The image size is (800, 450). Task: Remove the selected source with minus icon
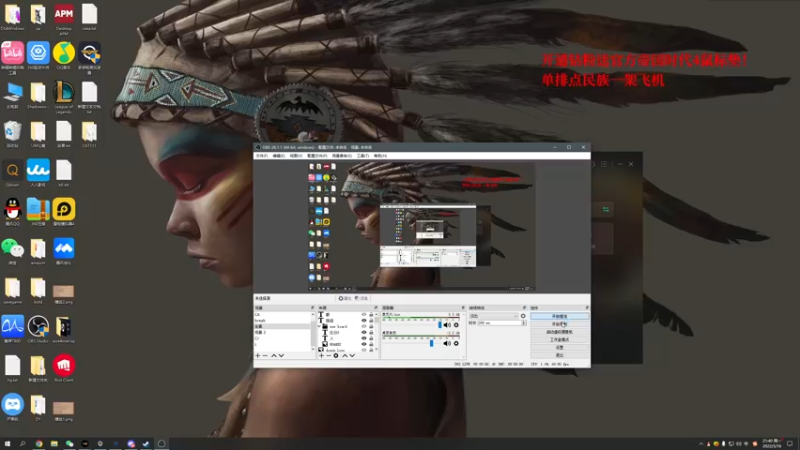point(329,356)
